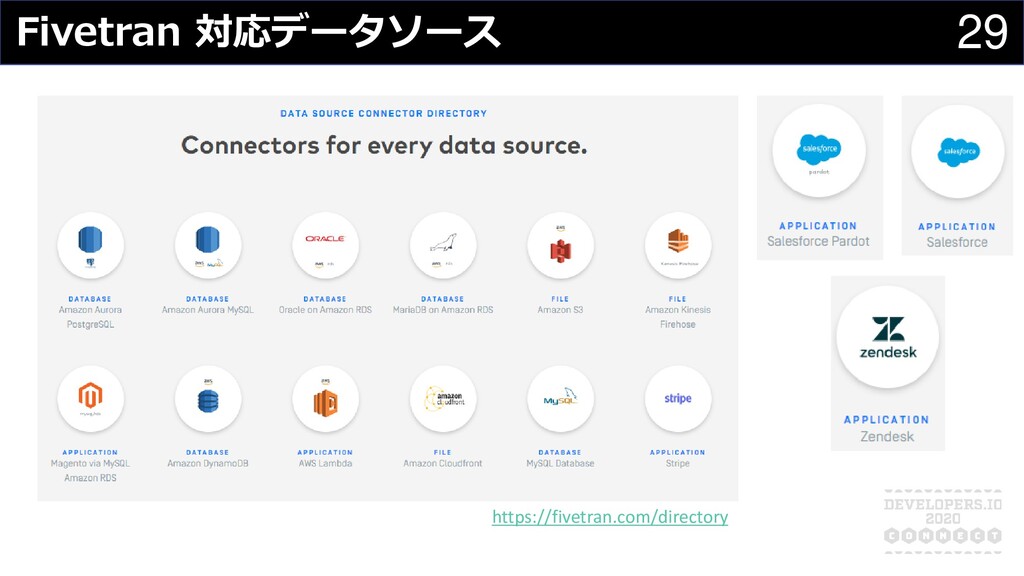
Task: Click the Amazon S3 connector icon
Action: [x=560, y=246]
